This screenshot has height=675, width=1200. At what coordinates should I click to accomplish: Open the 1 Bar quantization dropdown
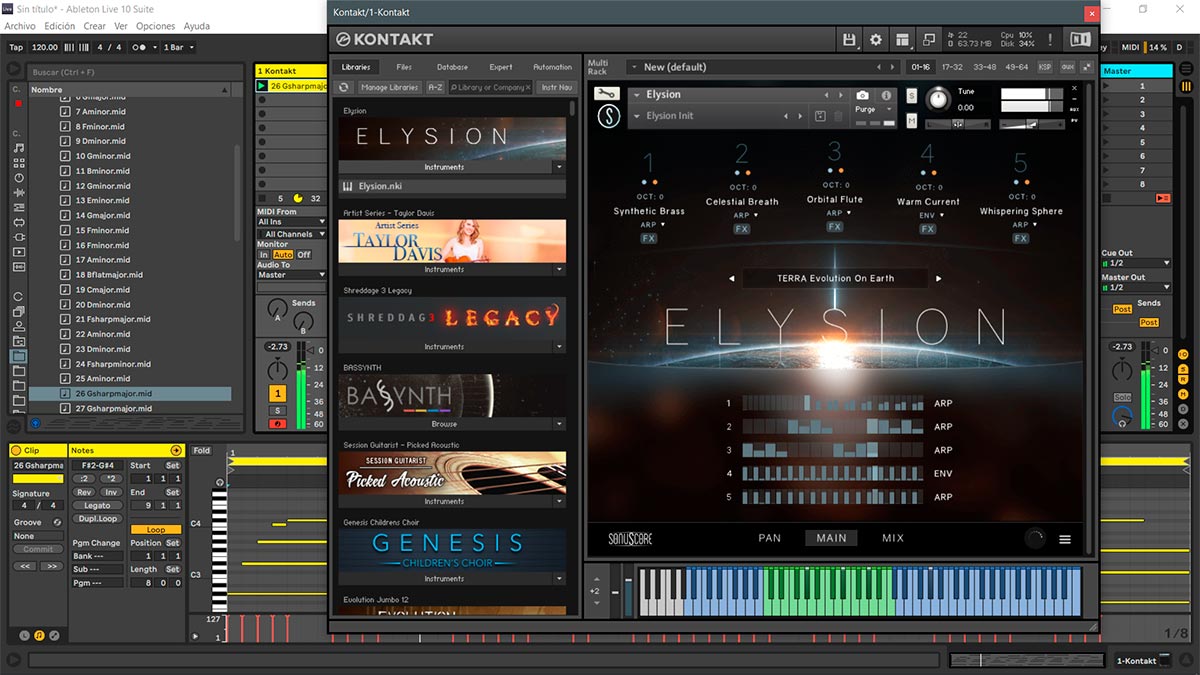pyautogui.click(x=178, y=47)
